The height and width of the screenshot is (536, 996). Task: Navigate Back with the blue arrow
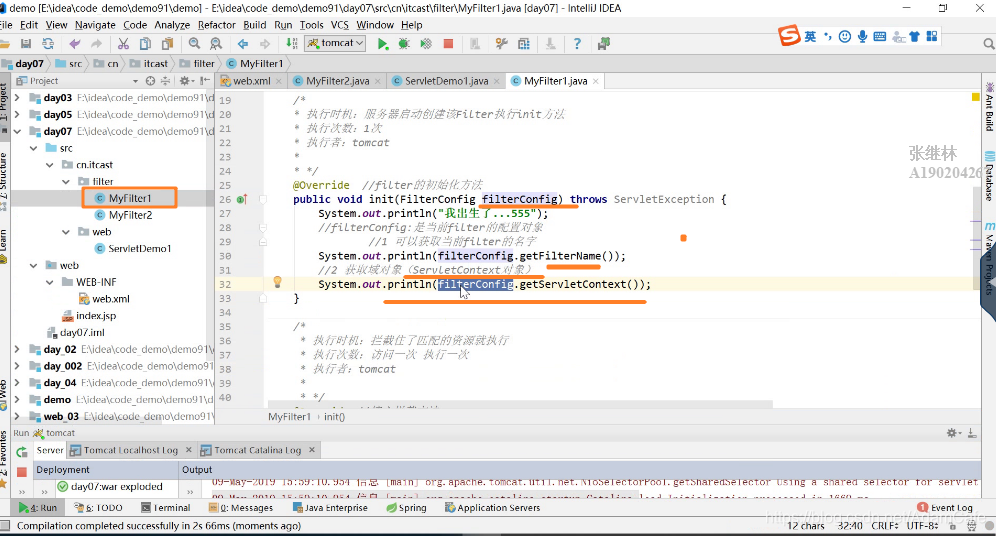pyautogui.click(x=243, y=44)
